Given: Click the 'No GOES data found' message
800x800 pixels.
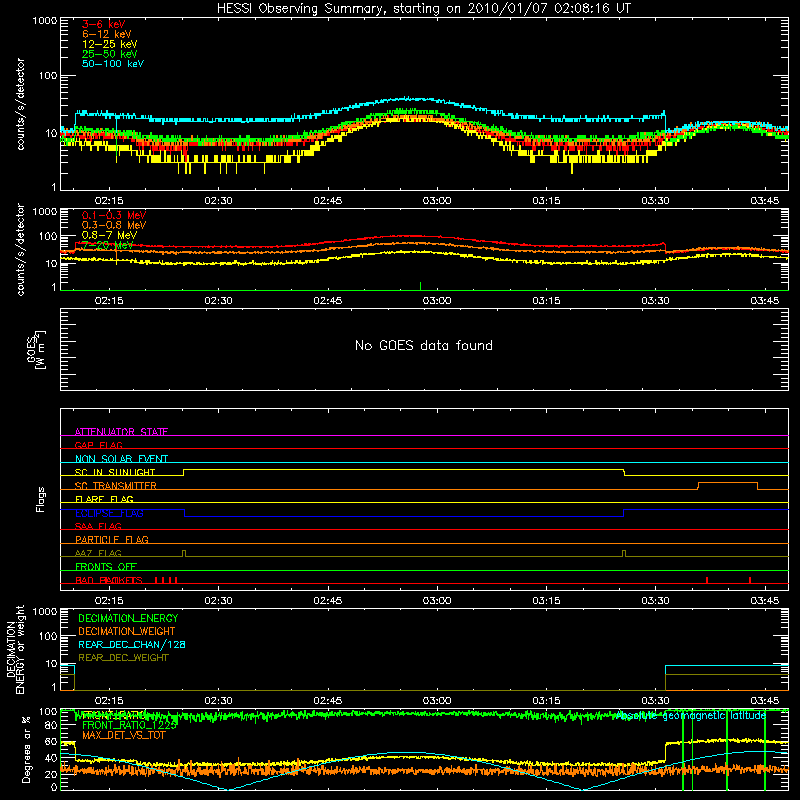Looking at the screenshot, I should pos(424,345).
